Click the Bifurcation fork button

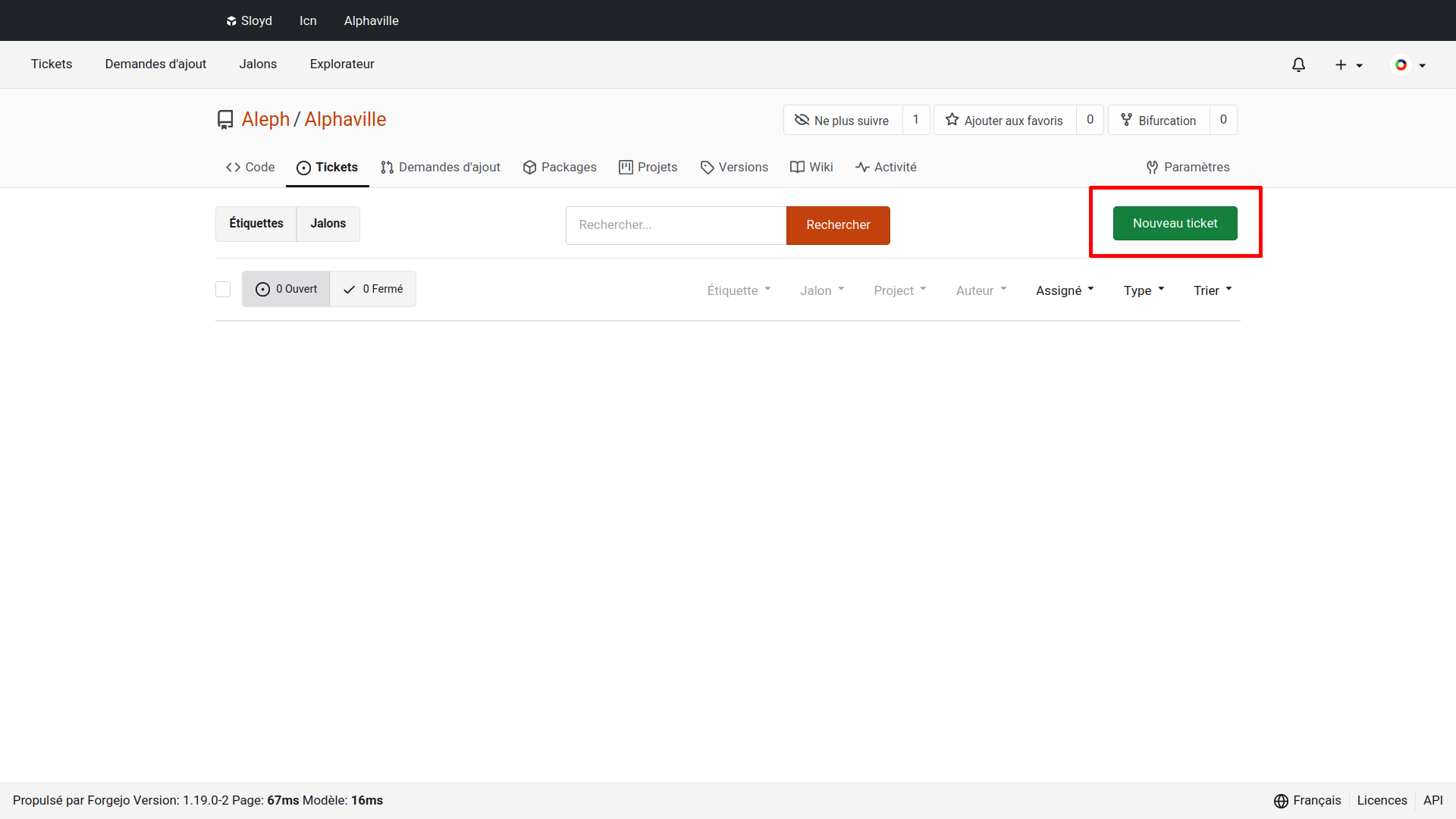click(1158, 121)
